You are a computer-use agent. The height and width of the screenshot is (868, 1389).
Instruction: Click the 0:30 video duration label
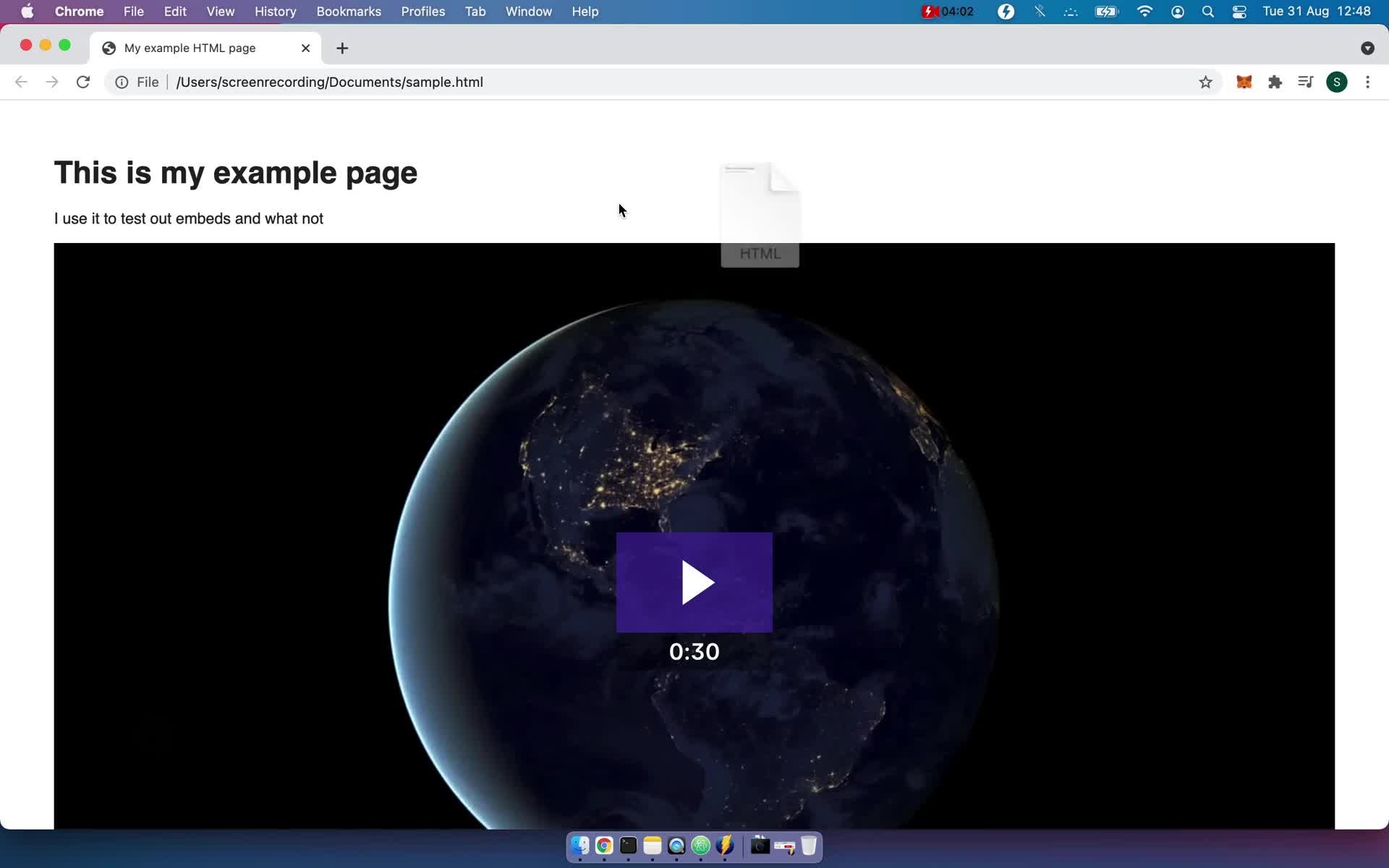tap(694, 652)
